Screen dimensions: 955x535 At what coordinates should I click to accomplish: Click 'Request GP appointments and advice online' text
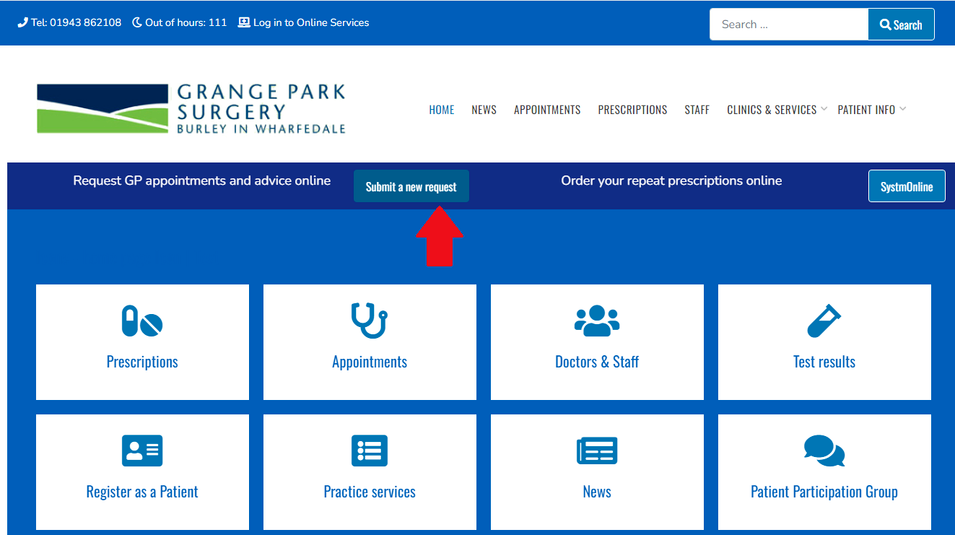coord(202,181)
